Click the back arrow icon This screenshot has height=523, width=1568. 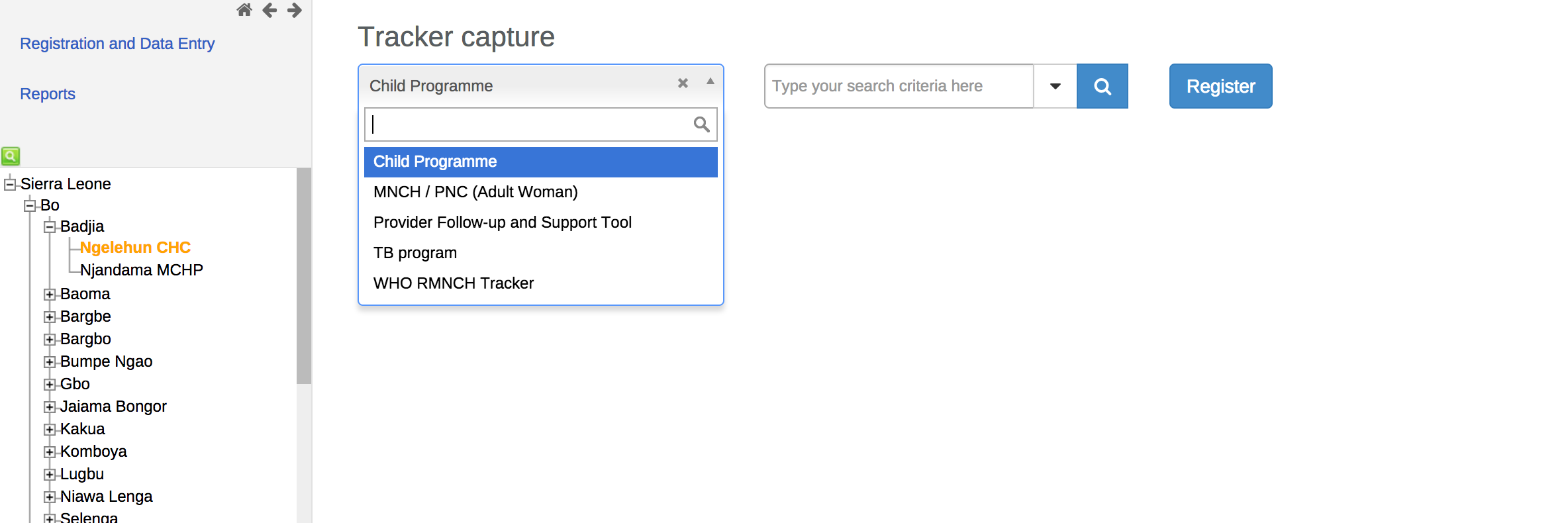tap(269, 10)
